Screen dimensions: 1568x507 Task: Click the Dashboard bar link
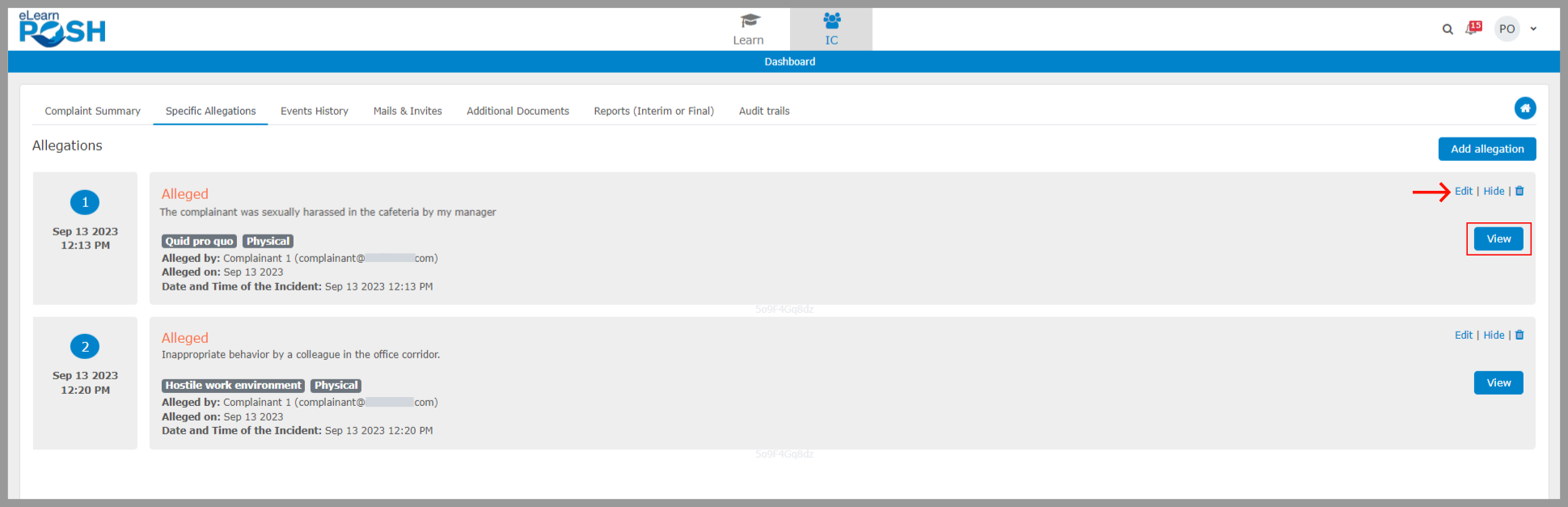coord(789,62)
